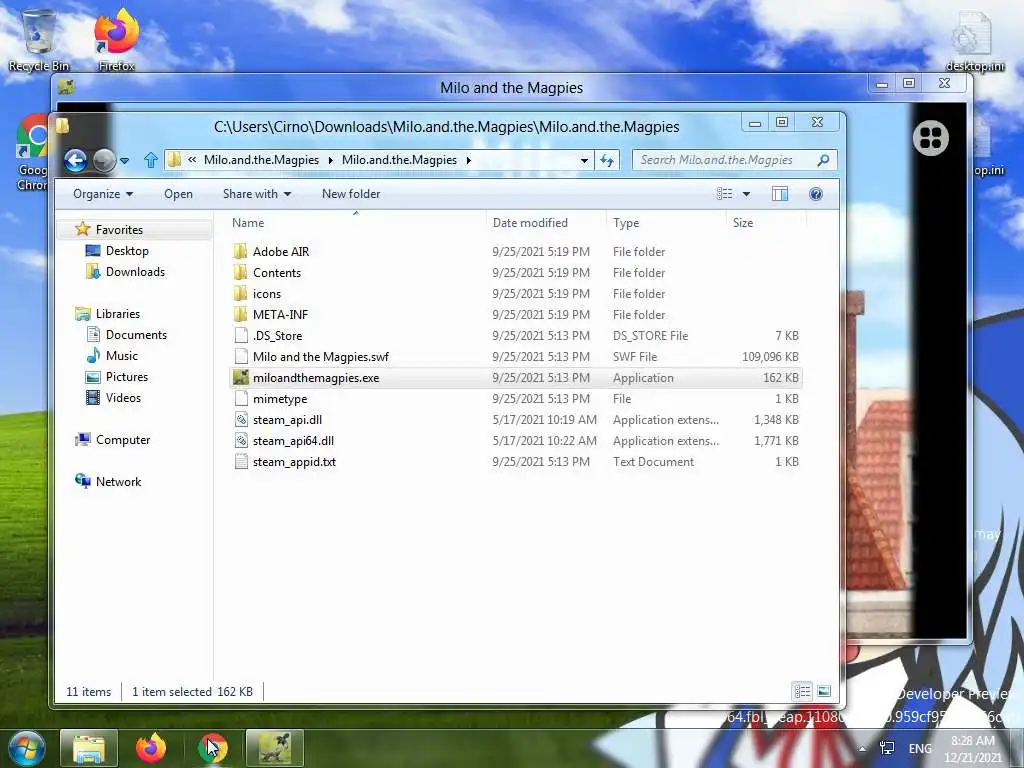The width and height of the screenshot is (1024, 768).
Task: Expand the address bar history dropdown
Action: pyautogui.click(x=584, y=160)
